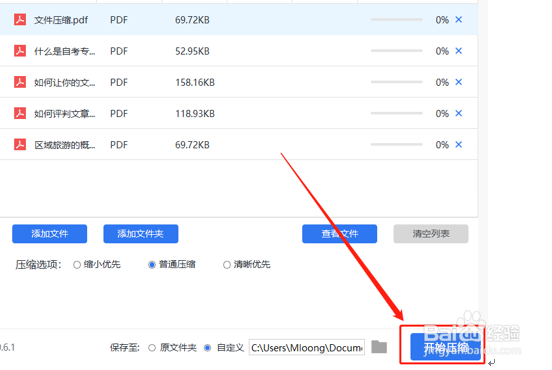Click the PDF icon for 文件压缩.pdf

tap(20, 20)
